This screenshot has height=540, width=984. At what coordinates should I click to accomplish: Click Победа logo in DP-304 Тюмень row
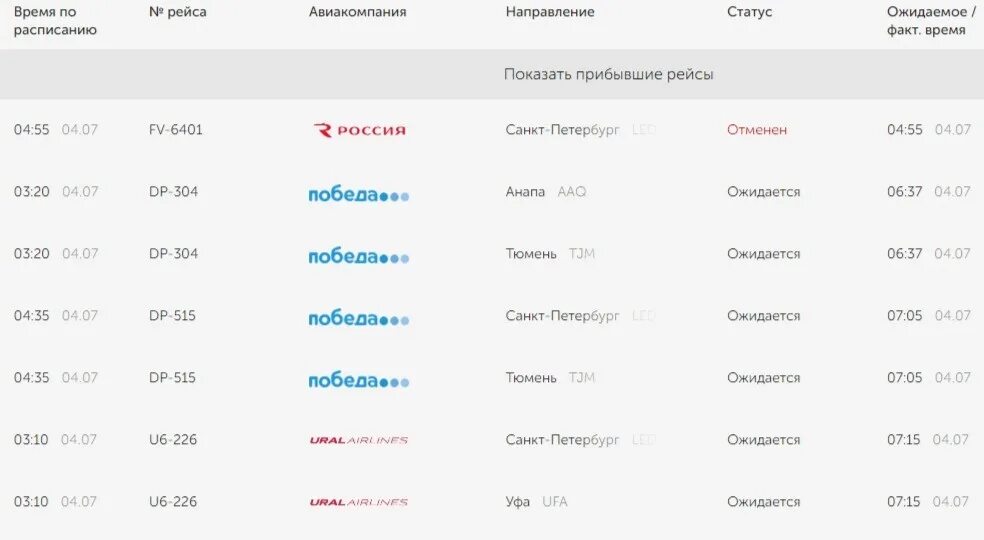point(358,256)
